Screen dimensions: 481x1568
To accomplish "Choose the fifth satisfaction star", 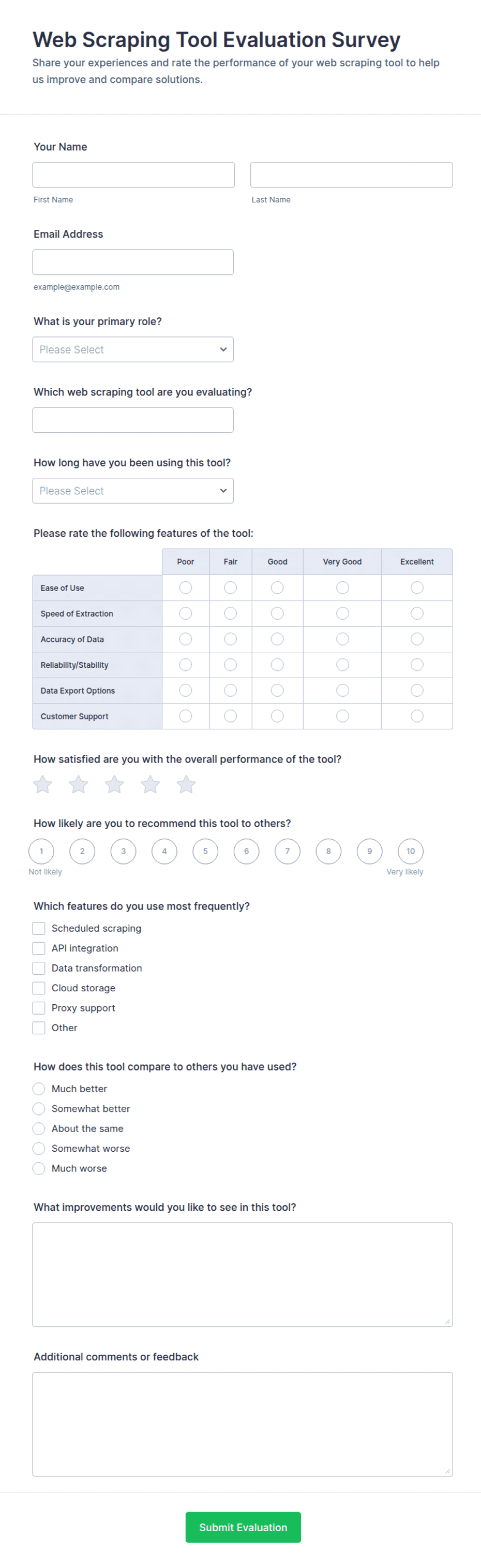I will click(x=186, y=785).
